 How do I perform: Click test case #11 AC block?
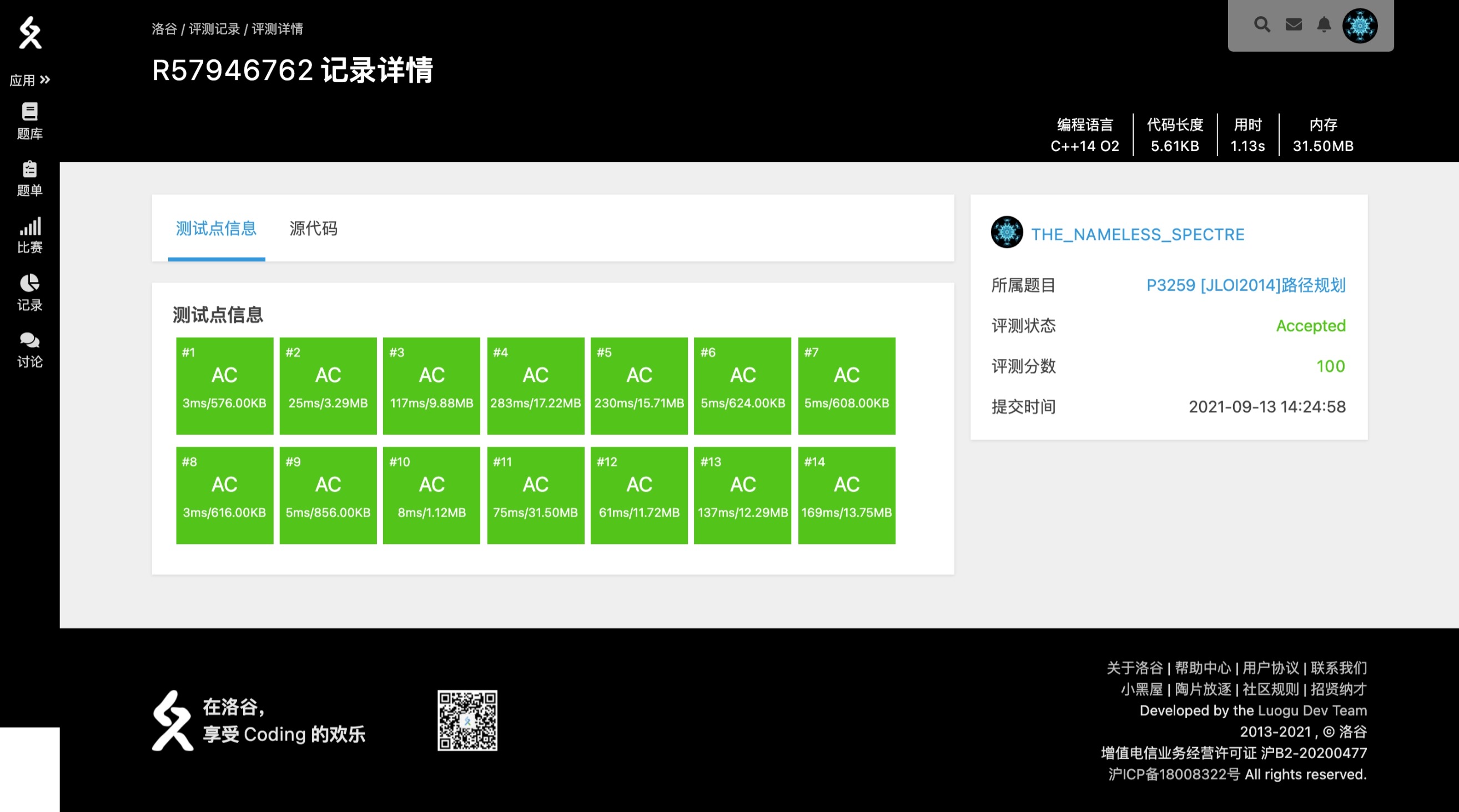[535, 495]
